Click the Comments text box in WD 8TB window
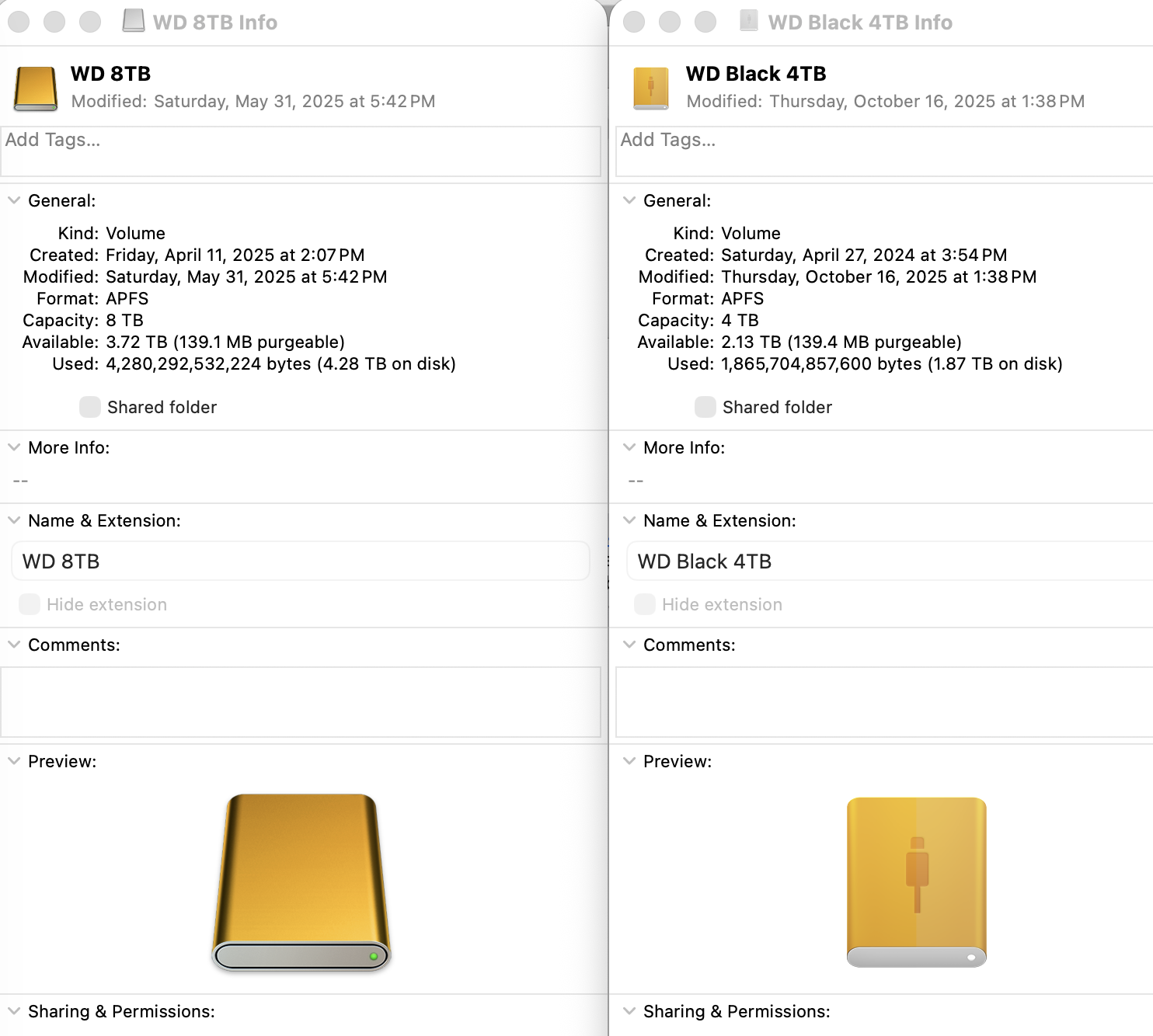Image resolution: width=1153 pixels, height=1036 pixels. (301, 702)
